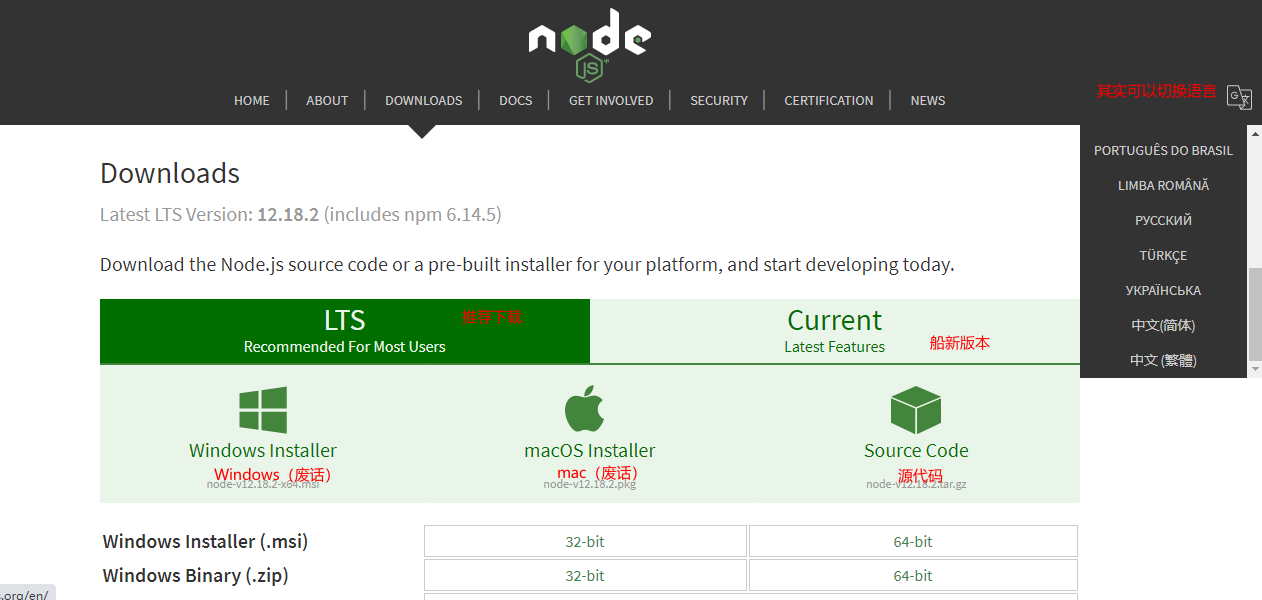Download 32-bit Windows Installer (.msi)
The width and height of the screenshot is (1262, 600).
click(x=585, y=542)
